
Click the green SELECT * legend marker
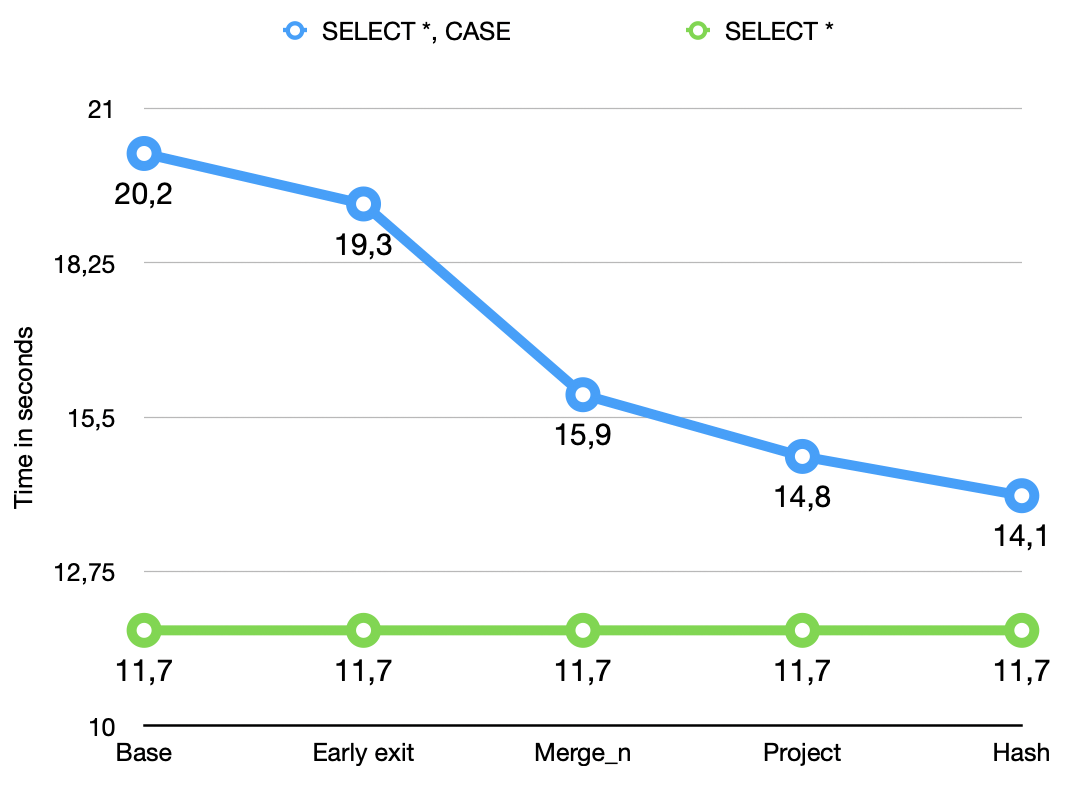[696, 31]
